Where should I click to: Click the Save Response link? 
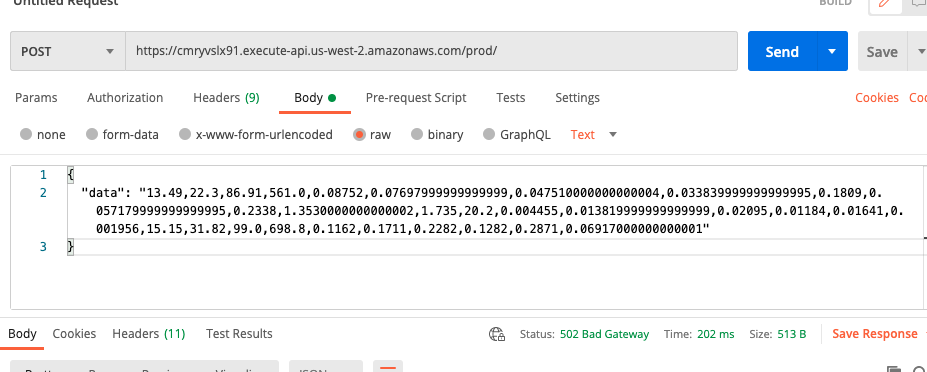click(875, 334)
